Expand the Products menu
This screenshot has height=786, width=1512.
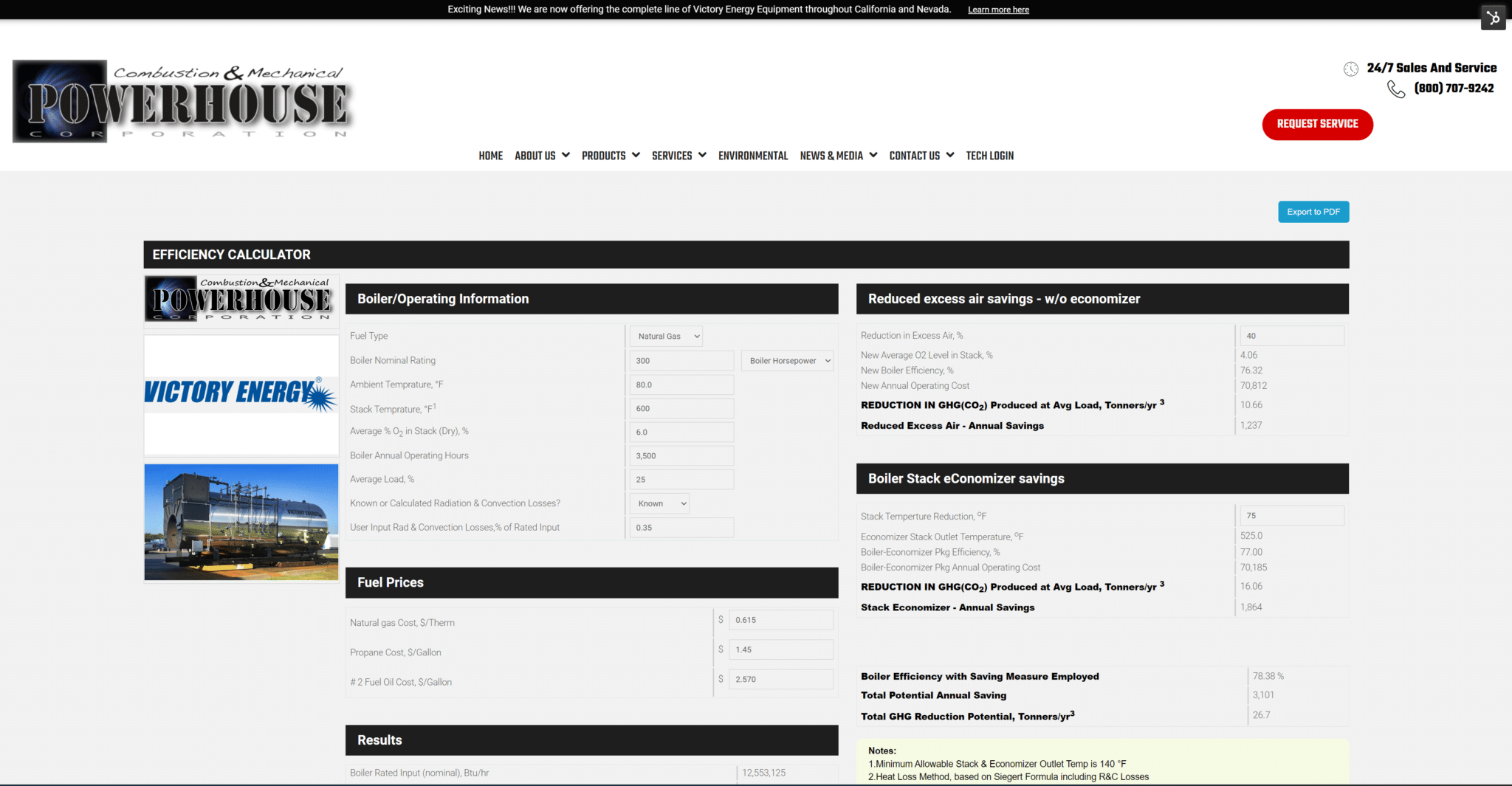[610, 156]
